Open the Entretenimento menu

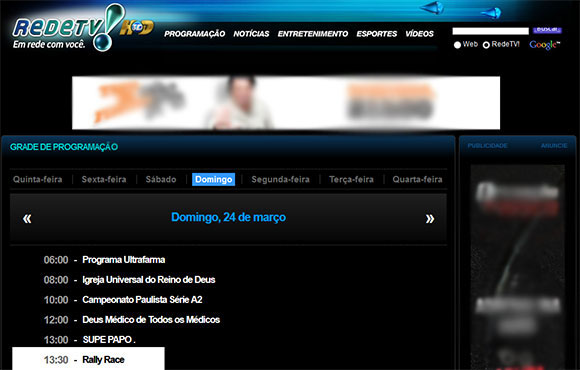[x=313, y=34]
